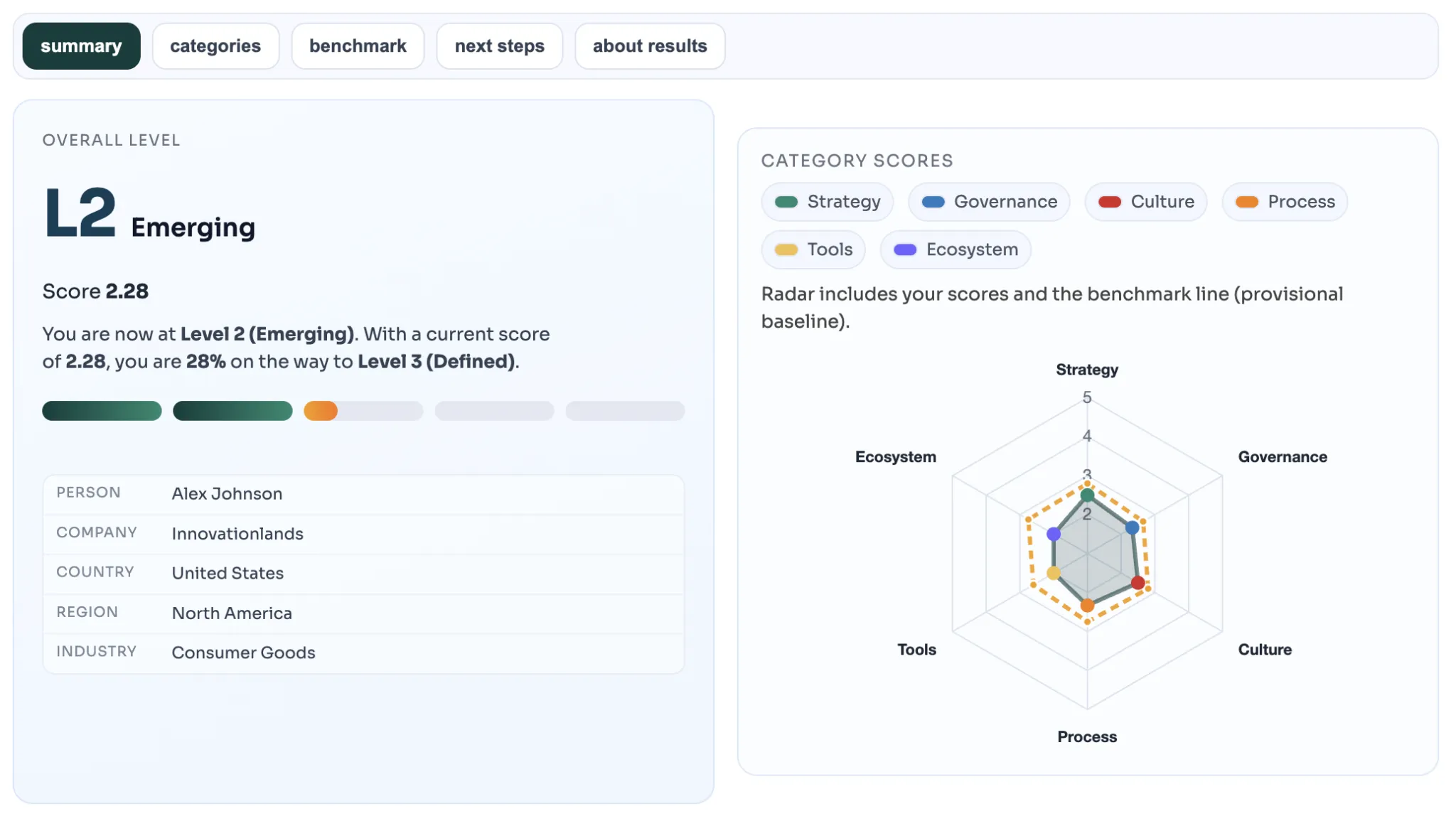Open the about results tab
1456x816 pixels.
(x=650, y=46)
